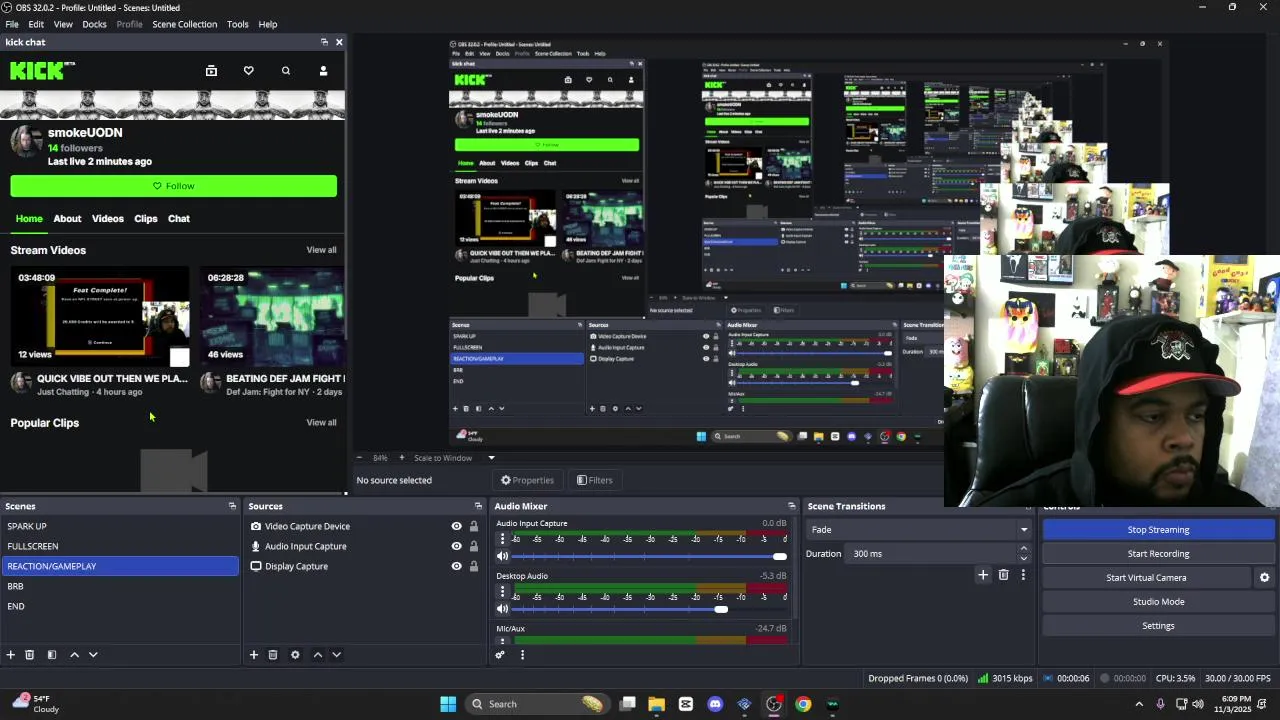This screenshot has height=720, width=1280.
Task: Pop out the kick chat dock
Action: tap(324, 42)
